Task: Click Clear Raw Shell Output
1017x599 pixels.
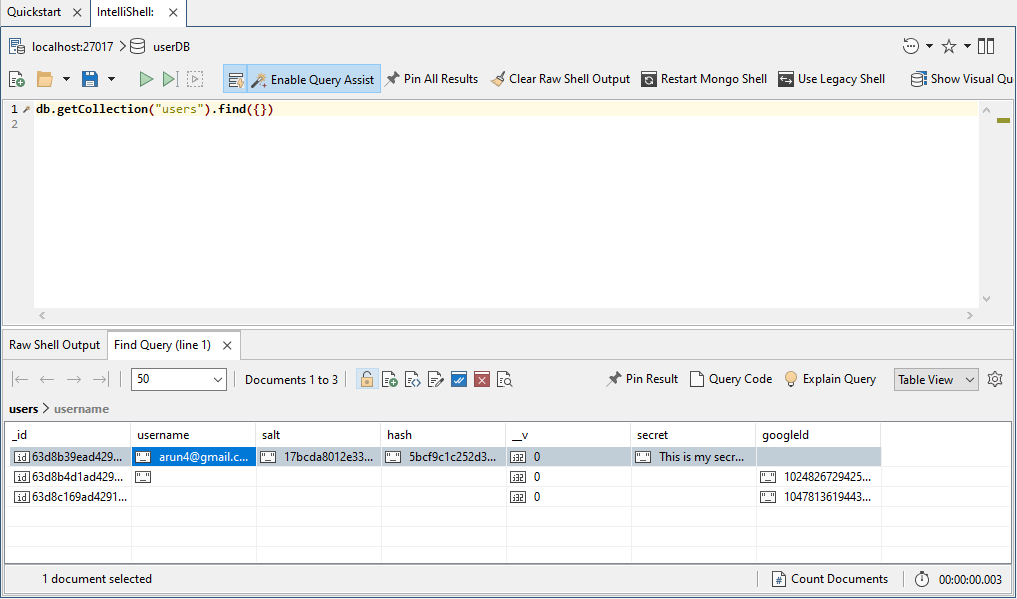Action: [560, 79]
